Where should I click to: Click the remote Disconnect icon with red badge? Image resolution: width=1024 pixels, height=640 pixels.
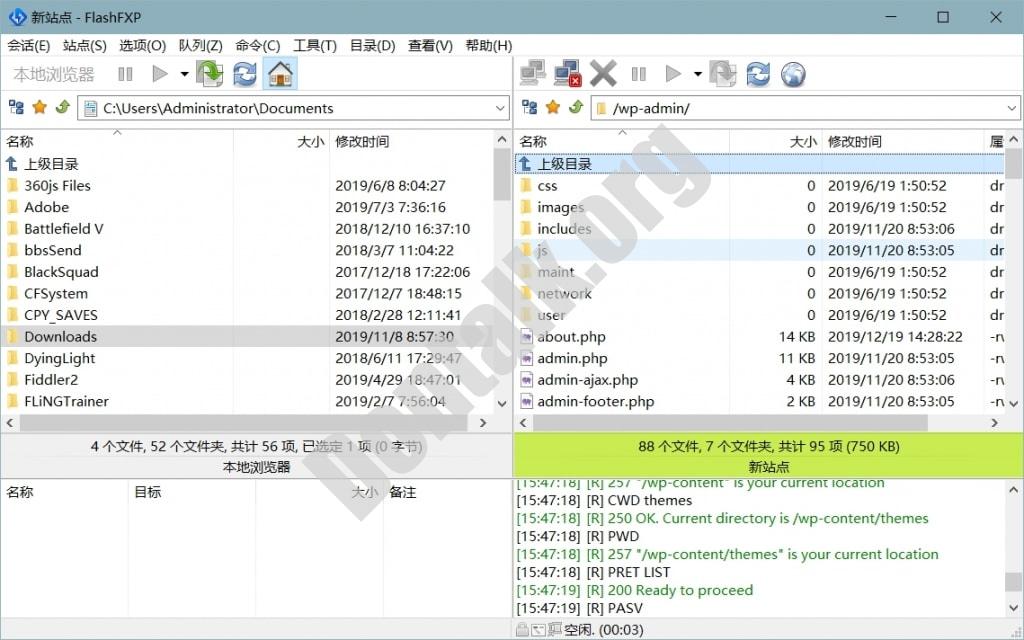click(x=567, y=74)
